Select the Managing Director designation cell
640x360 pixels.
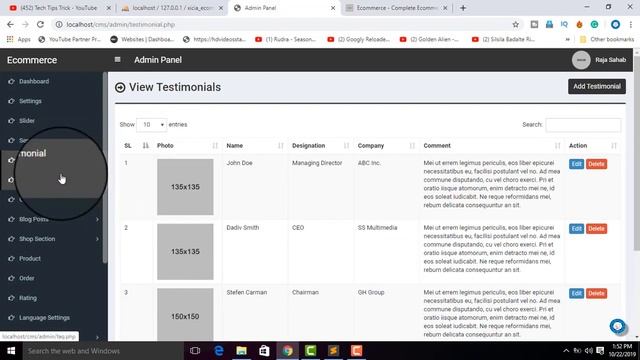pyautogui.click(x=317, y=163)
